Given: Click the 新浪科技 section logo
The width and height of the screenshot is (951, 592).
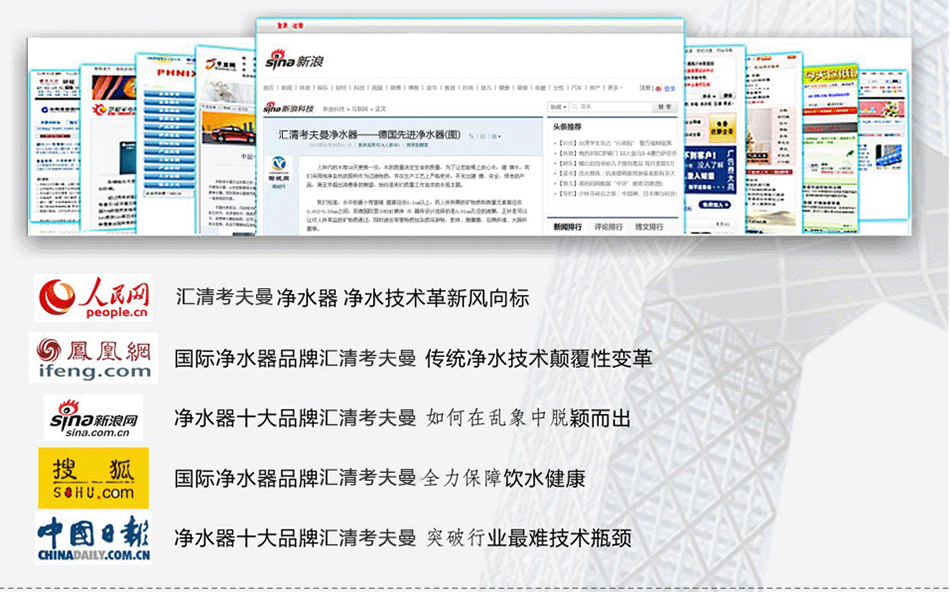Looking at the screenshot, I should click(288, 107).
